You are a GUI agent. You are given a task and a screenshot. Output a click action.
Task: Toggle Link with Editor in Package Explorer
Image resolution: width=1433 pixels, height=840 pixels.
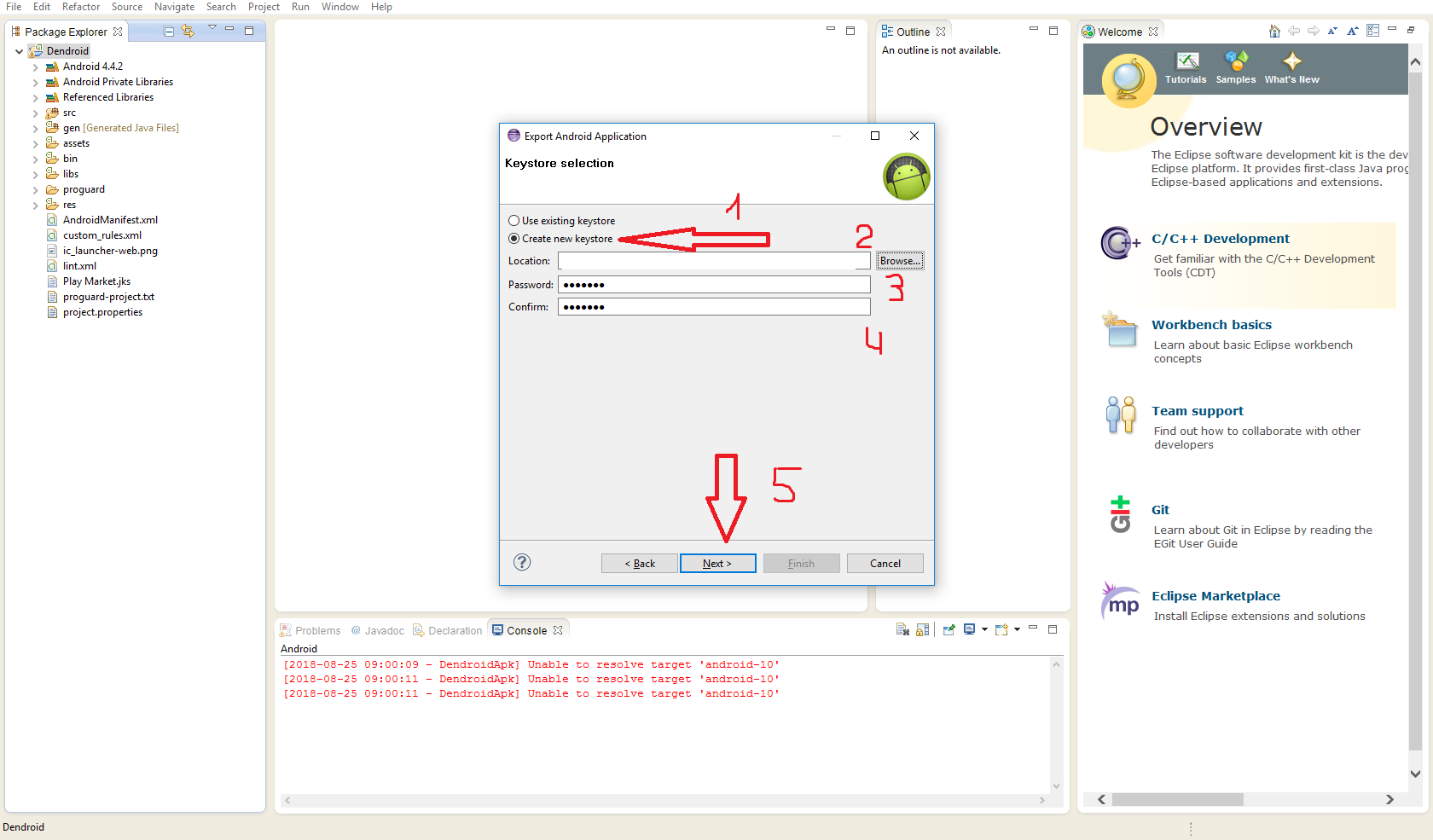(x=188, y=32)
